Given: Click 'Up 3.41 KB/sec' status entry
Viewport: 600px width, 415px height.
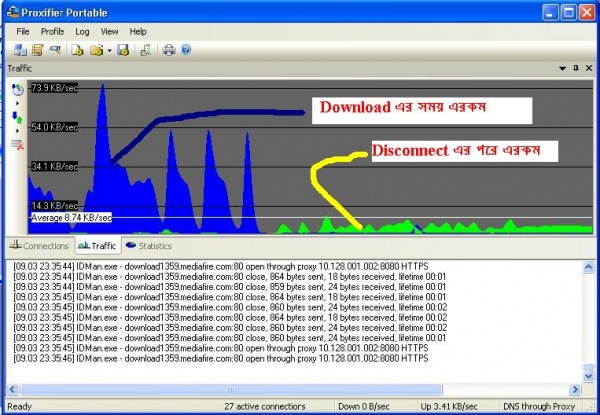Looking at the screenshot, I should 449,406.
